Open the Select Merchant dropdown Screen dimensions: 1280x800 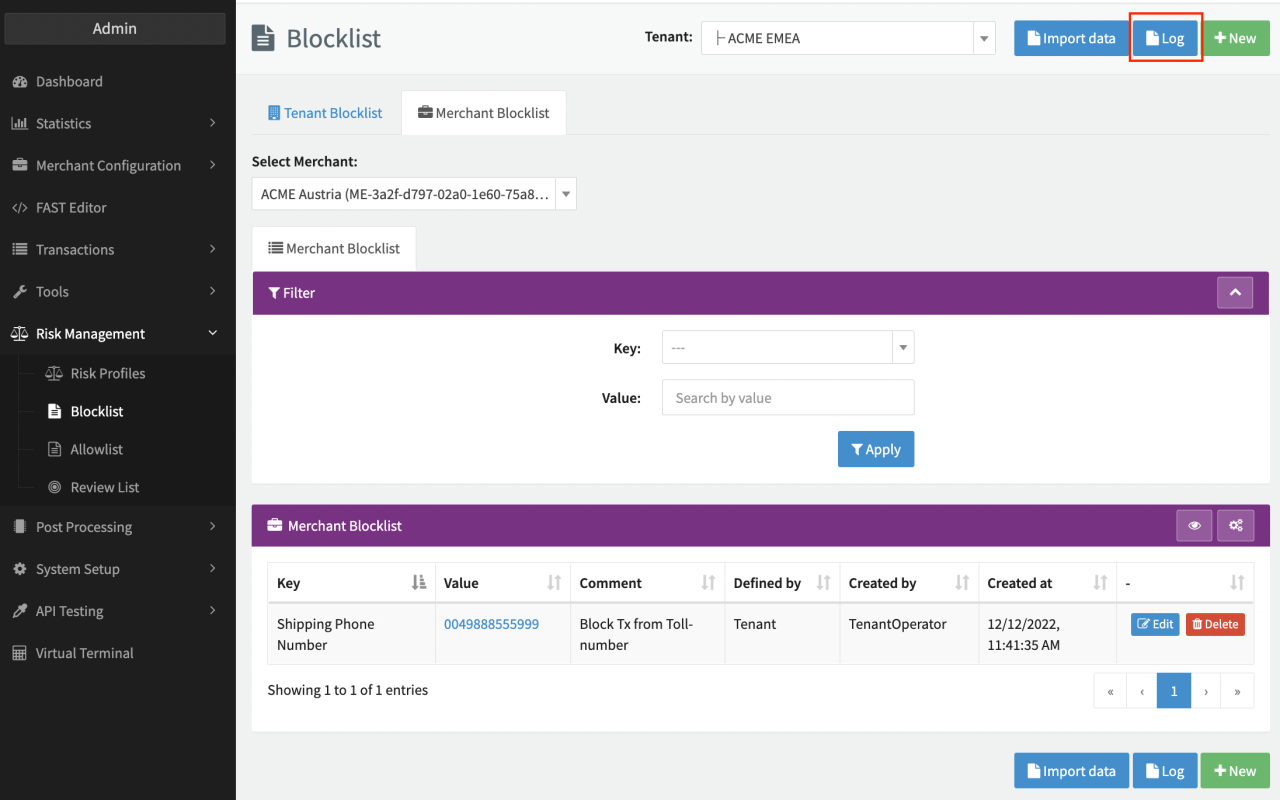coord(414,194)
